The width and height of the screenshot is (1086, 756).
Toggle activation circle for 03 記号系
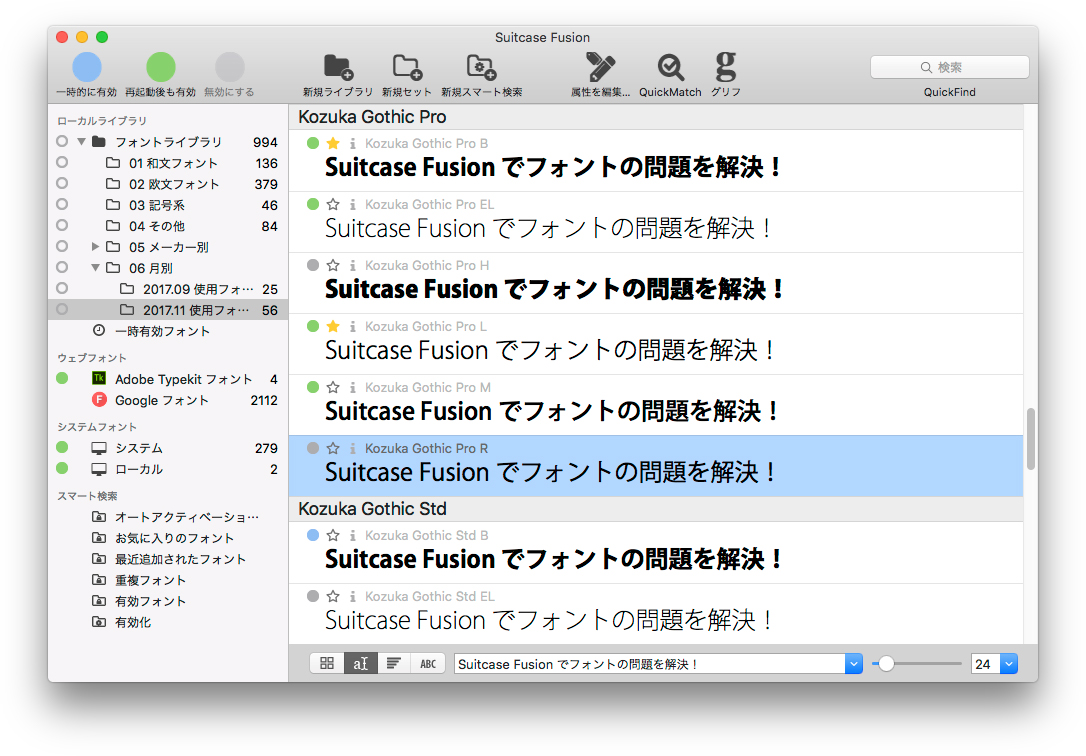[x=62, y=204]
